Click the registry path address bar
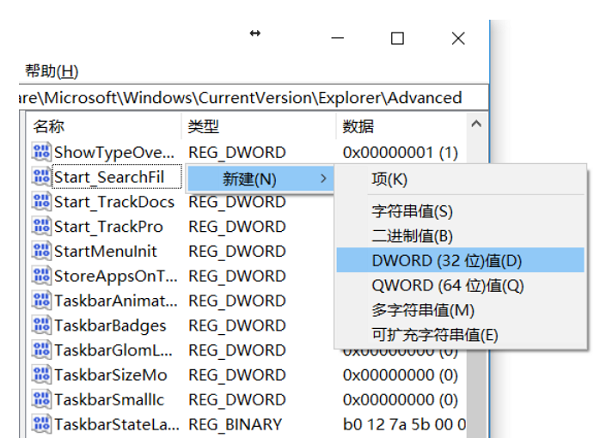This screenshot has width=600, height=438. click(x=253, y=98)
